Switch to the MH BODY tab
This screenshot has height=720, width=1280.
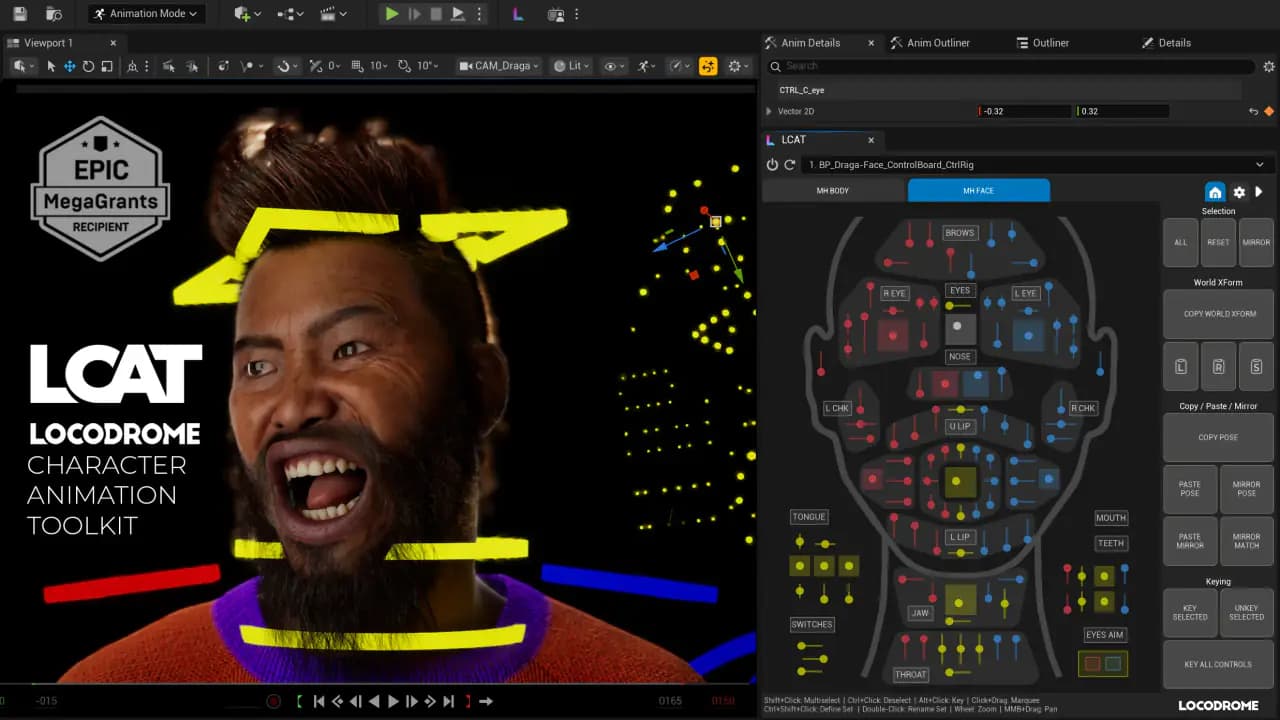(x=833, y=190)
